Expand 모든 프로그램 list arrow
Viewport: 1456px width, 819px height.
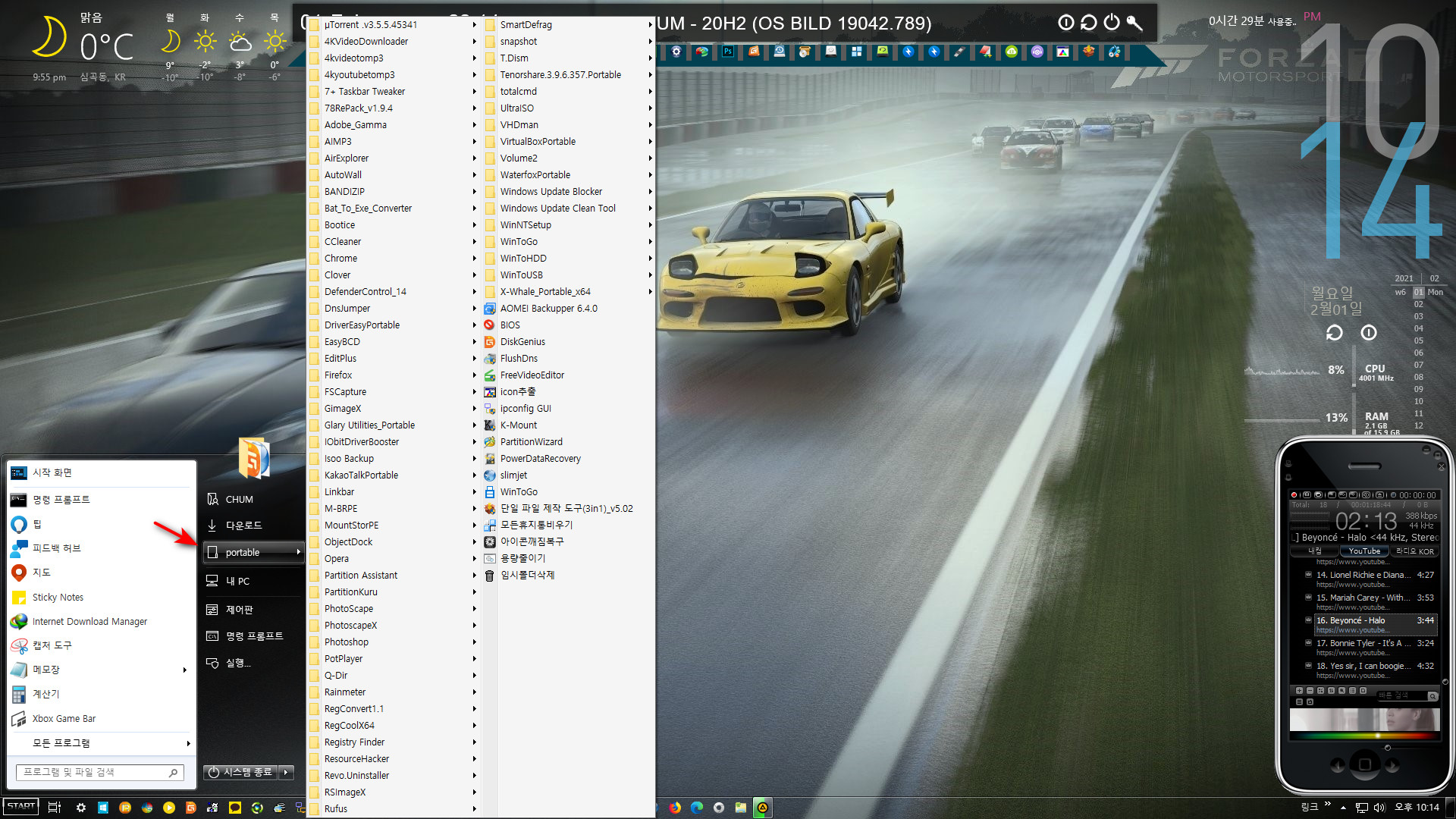(x=188, y=743)
